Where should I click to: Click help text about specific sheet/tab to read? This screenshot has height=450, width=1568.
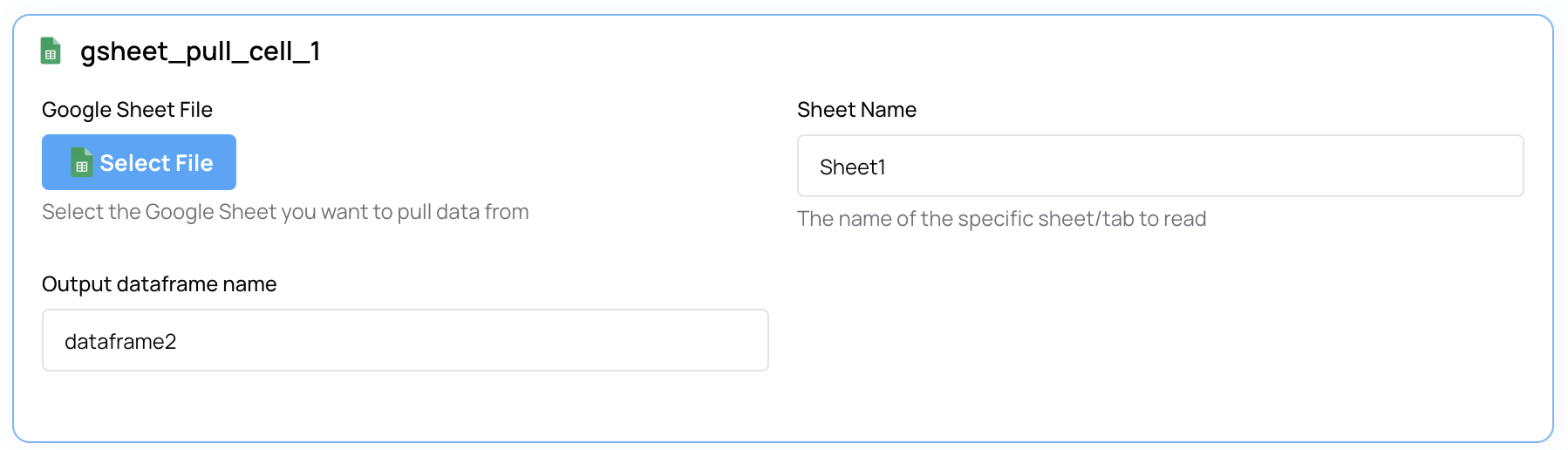pyautogui.click(x=1001, y=219)
